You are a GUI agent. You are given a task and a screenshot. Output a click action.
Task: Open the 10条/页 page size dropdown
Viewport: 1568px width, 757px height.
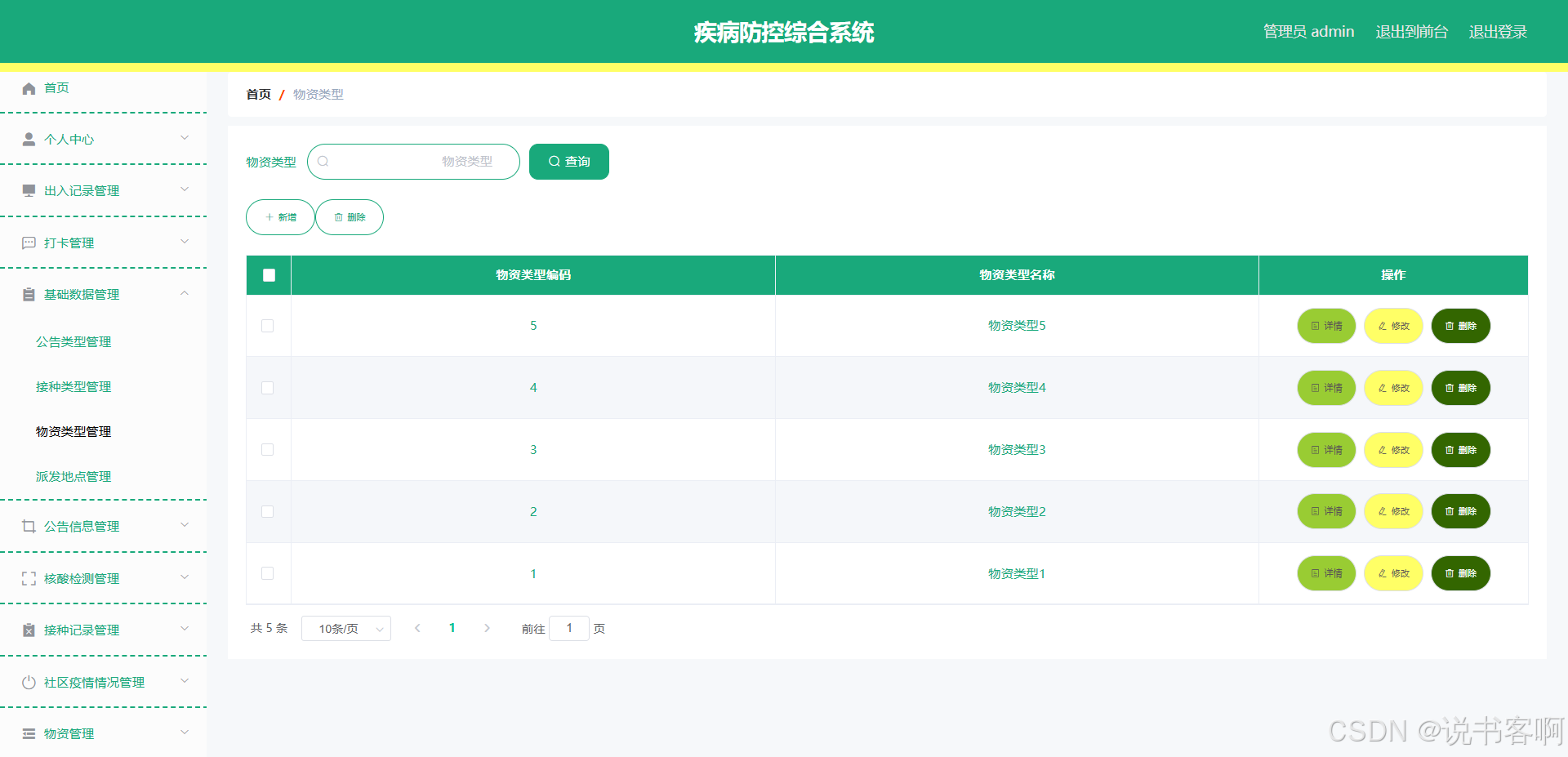click(346, 629)
